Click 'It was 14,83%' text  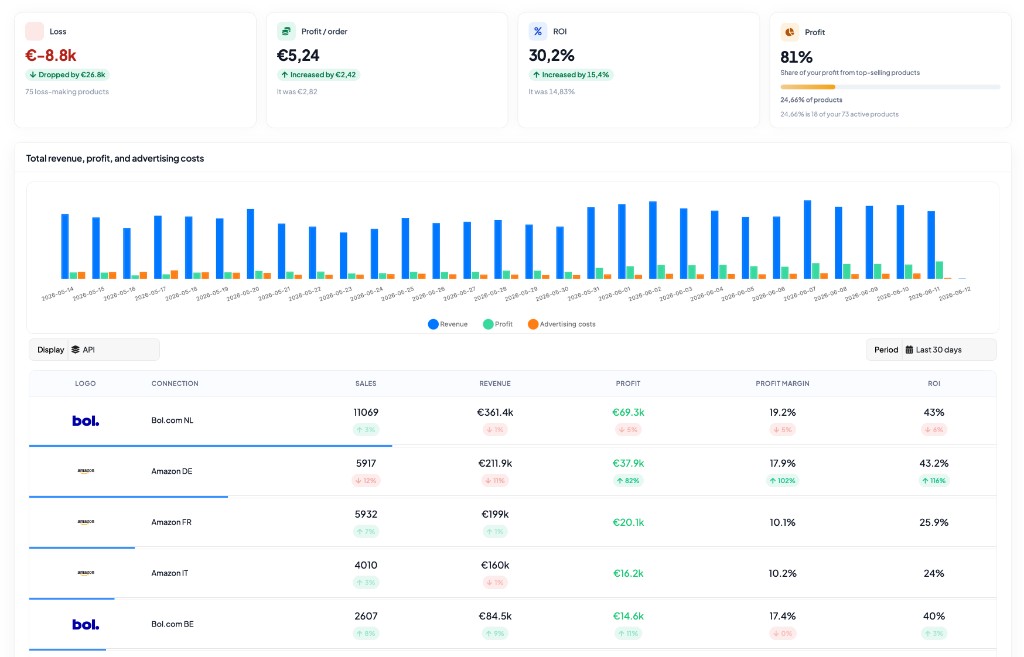(x=552, y=91)
